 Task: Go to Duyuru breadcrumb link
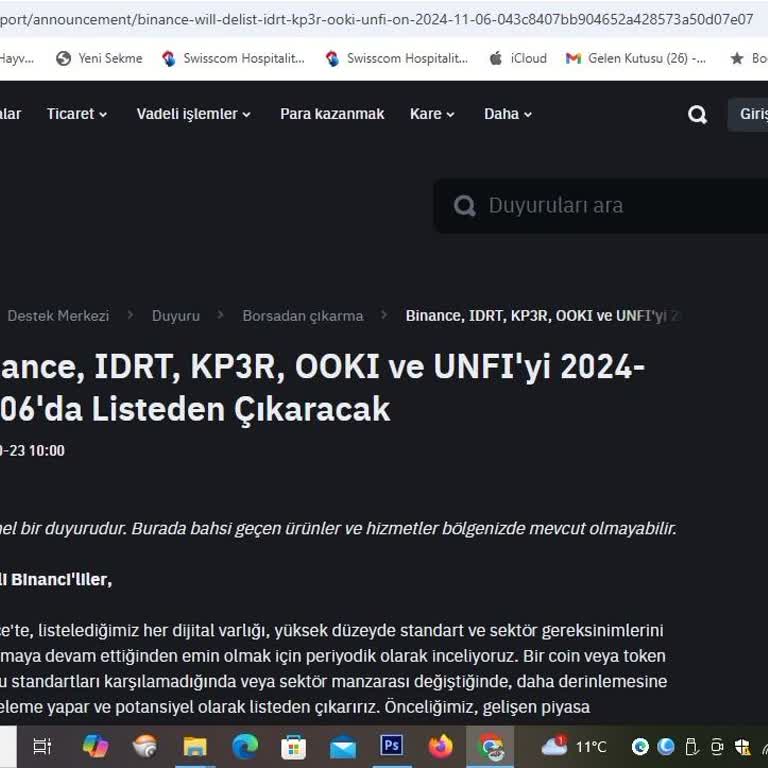[x=176, y=316]
